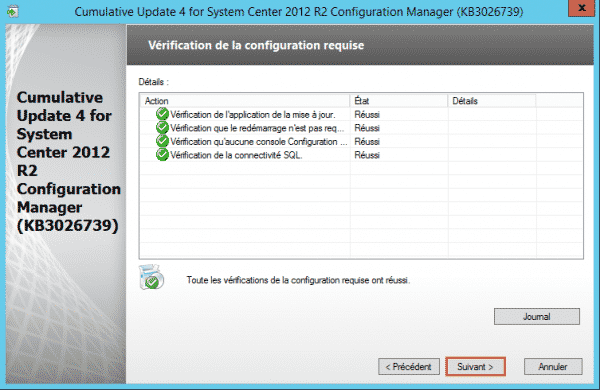Open the Journal log button
Screen dimensions: 600x390
(x=536, y=317)
